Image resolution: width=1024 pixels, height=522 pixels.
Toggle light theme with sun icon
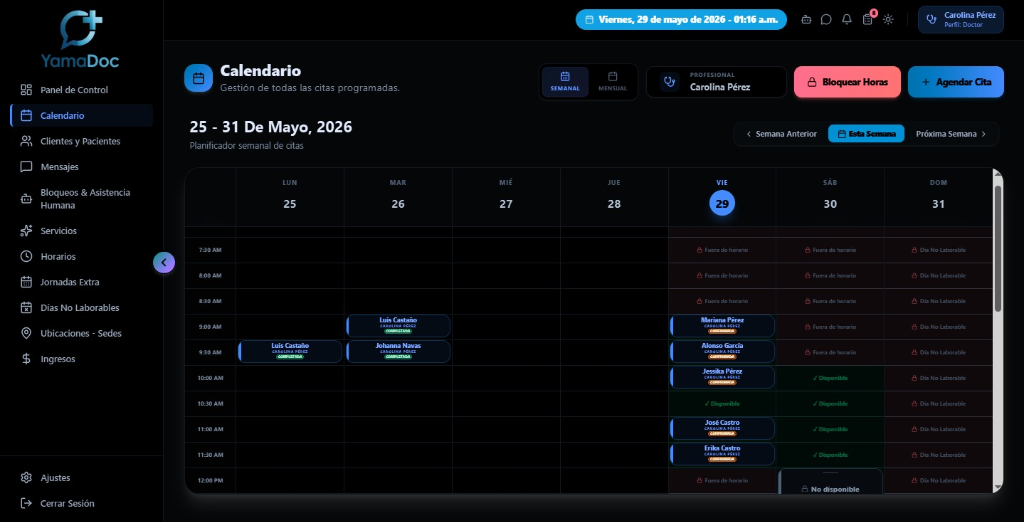click(888, 20)
